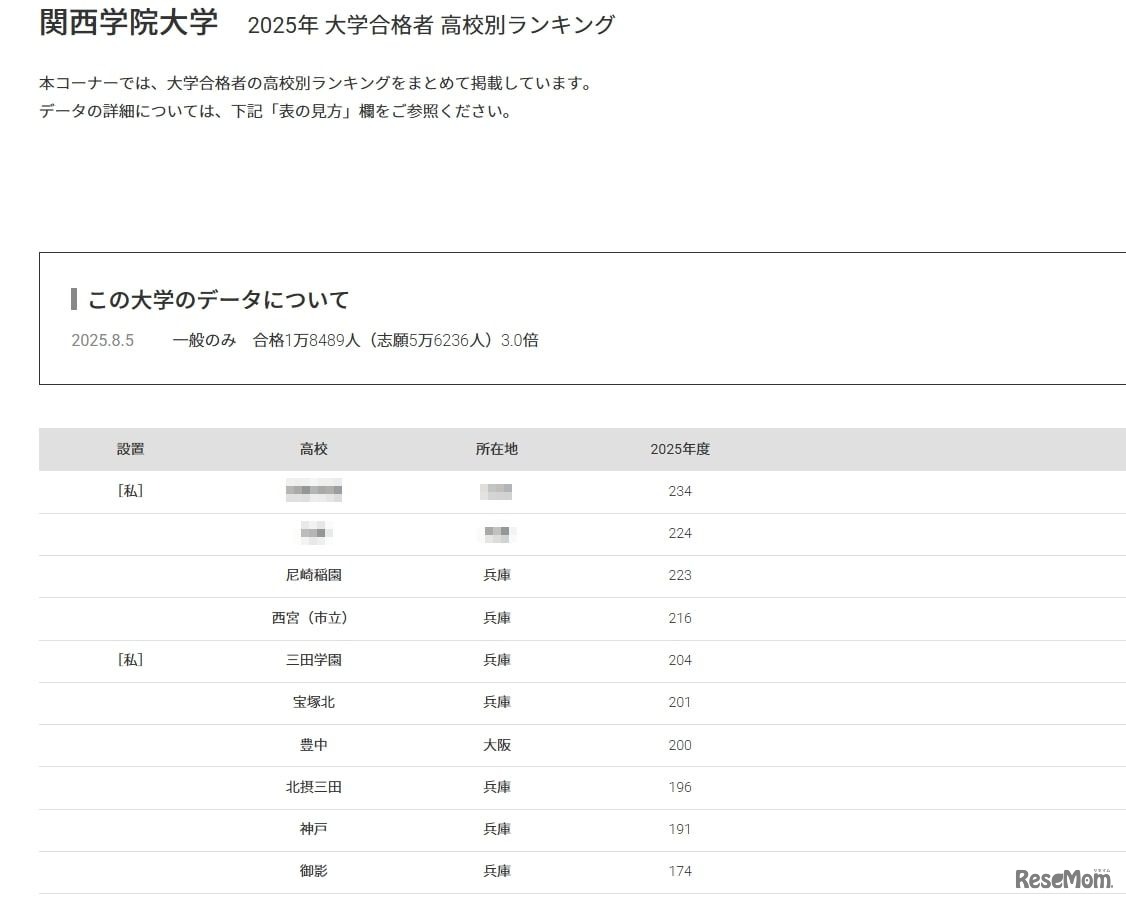The width and height of the screenshot is (1126, 902).
Task: Select the 宝塚北 school entry
Action: click(x=315, y=703)
